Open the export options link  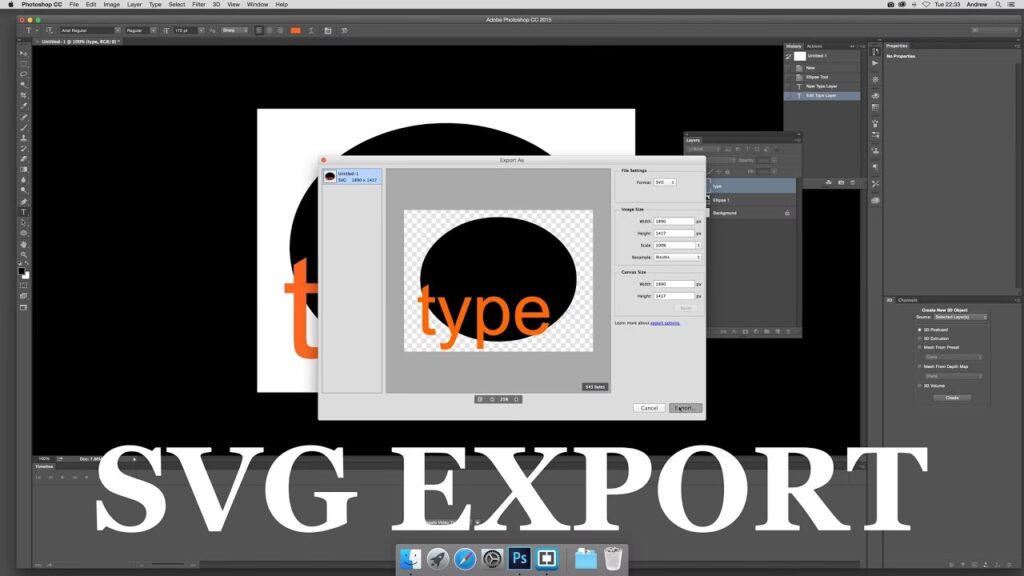click(x=665, y=323)
